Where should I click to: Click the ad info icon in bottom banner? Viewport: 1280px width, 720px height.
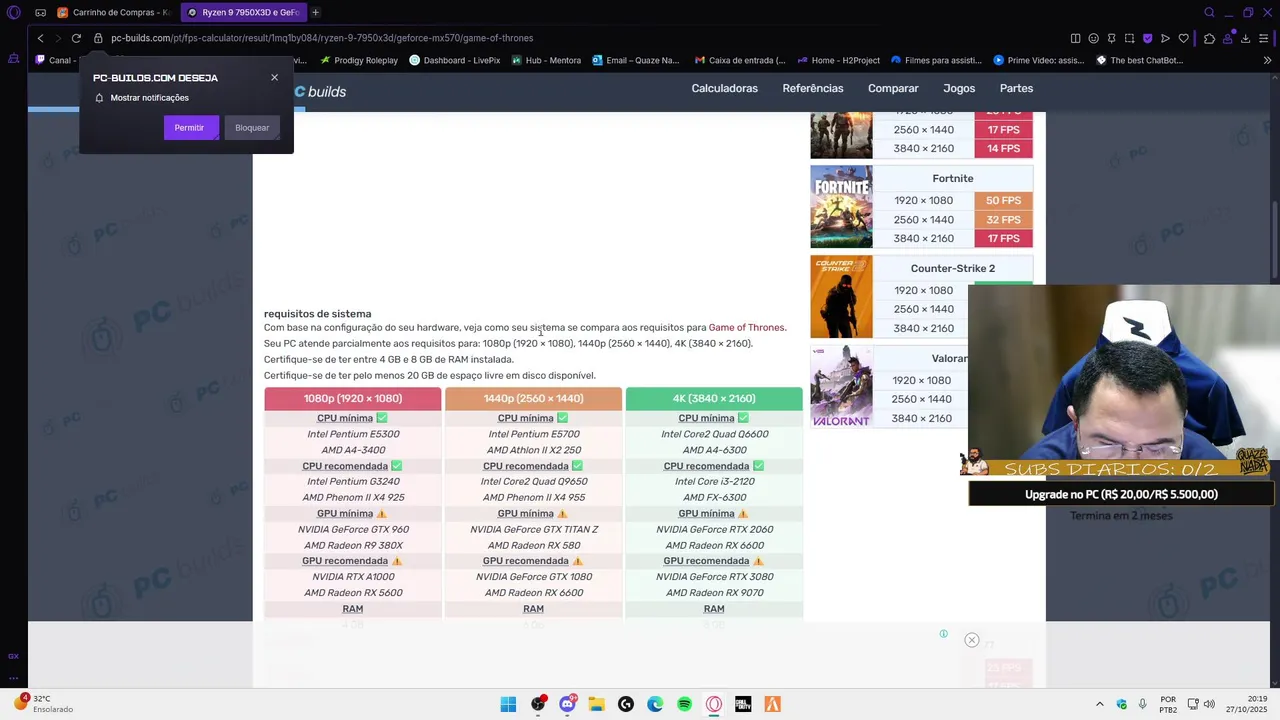click(943, 633)
